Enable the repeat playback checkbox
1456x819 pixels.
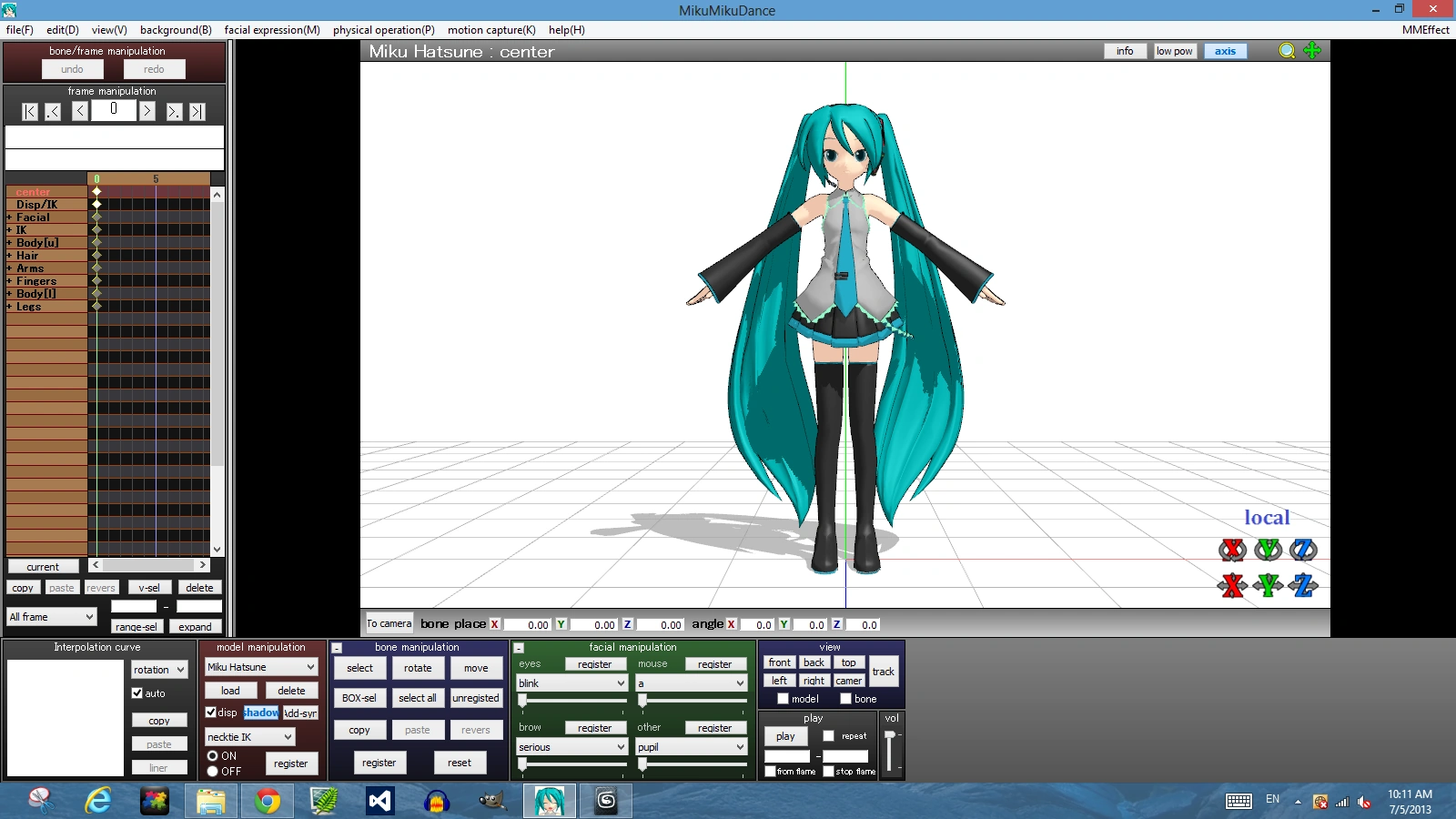pos(830,736)
